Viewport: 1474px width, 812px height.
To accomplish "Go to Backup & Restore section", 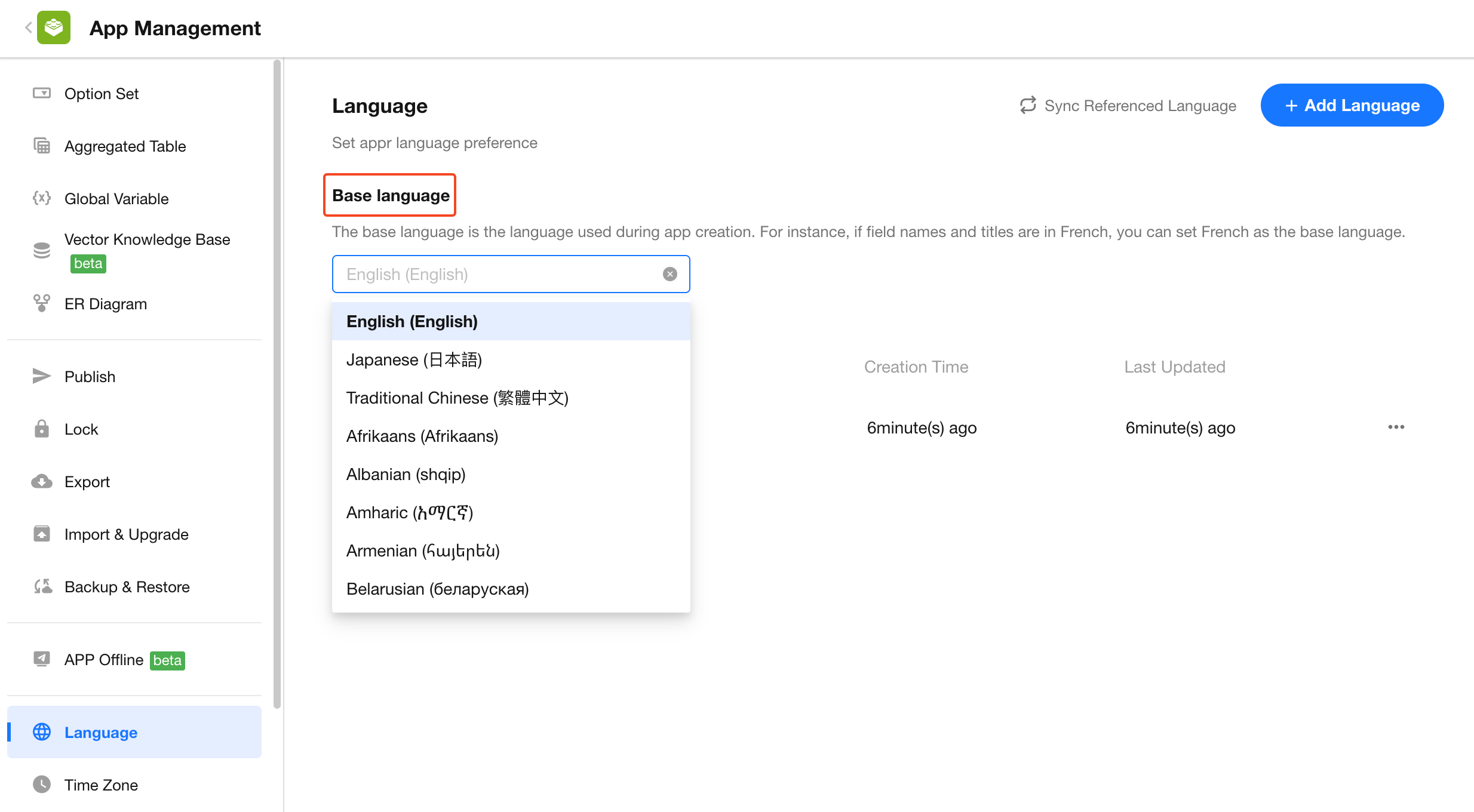I will point(127,586).
